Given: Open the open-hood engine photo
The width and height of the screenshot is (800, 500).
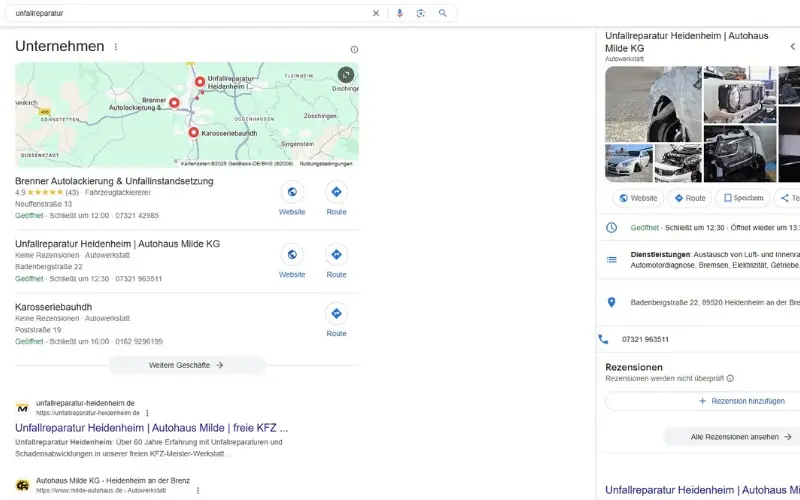Looking at the screenshot, I should click(x=678, y=163).
